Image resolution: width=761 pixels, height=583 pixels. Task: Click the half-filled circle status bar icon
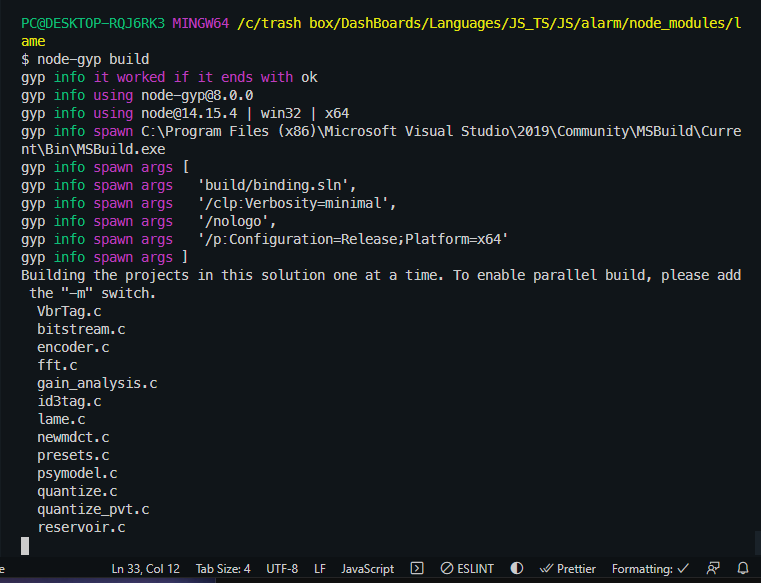(x=517, y=568)
